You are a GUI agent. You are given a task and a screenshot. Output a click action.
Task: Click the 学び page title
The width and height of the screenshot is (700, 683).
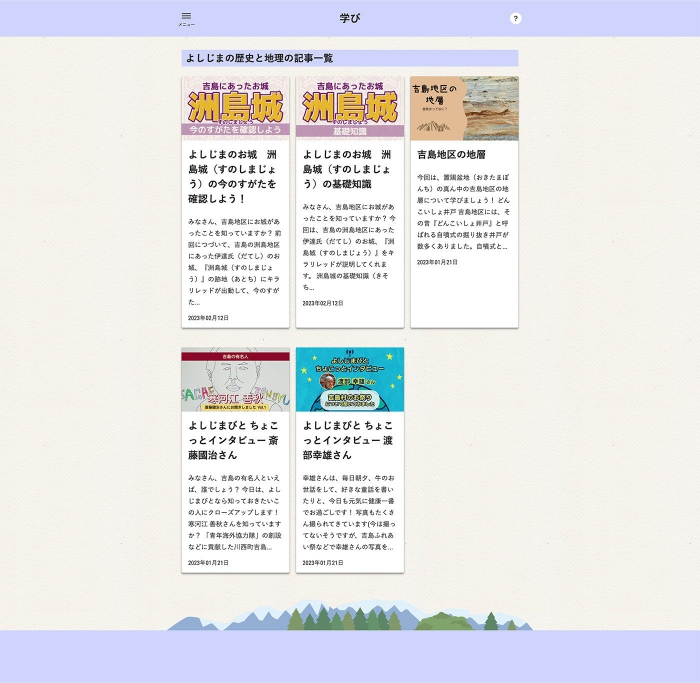pyautogui.click(x=349, y=18)
